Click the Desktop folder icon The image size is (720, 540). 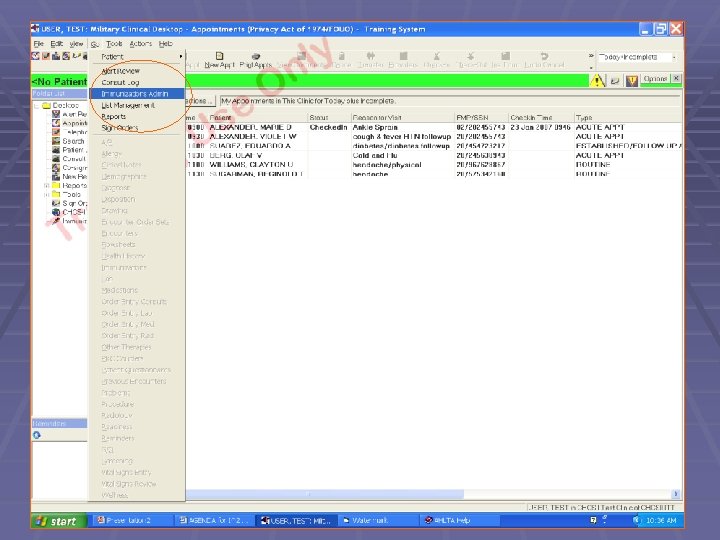click(x=46, y=105)
